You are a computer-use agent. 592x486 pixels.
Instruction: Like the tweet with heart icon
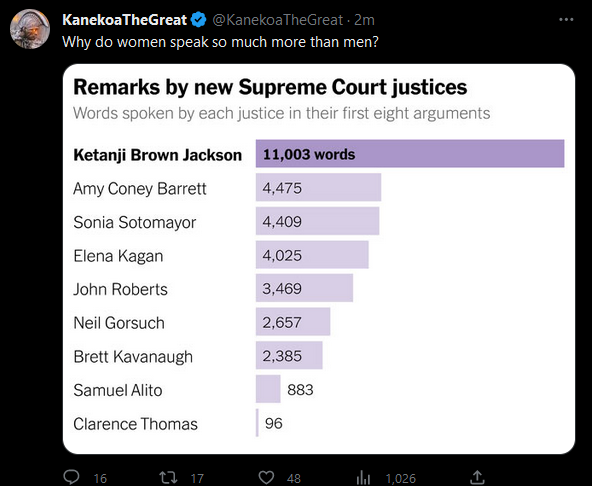[266, 477]
